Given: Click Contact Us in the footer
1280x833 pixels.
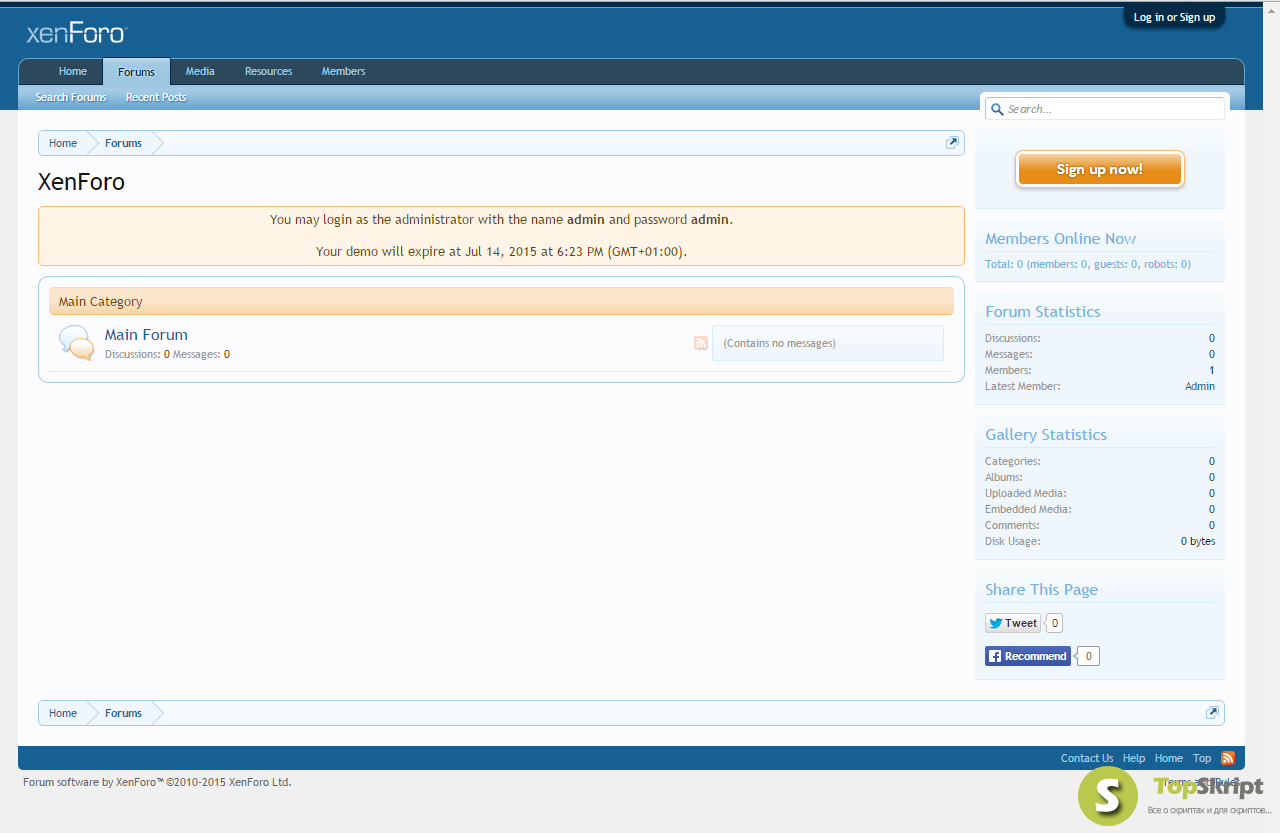Looking at the screenshot, I should (1087, 758).
